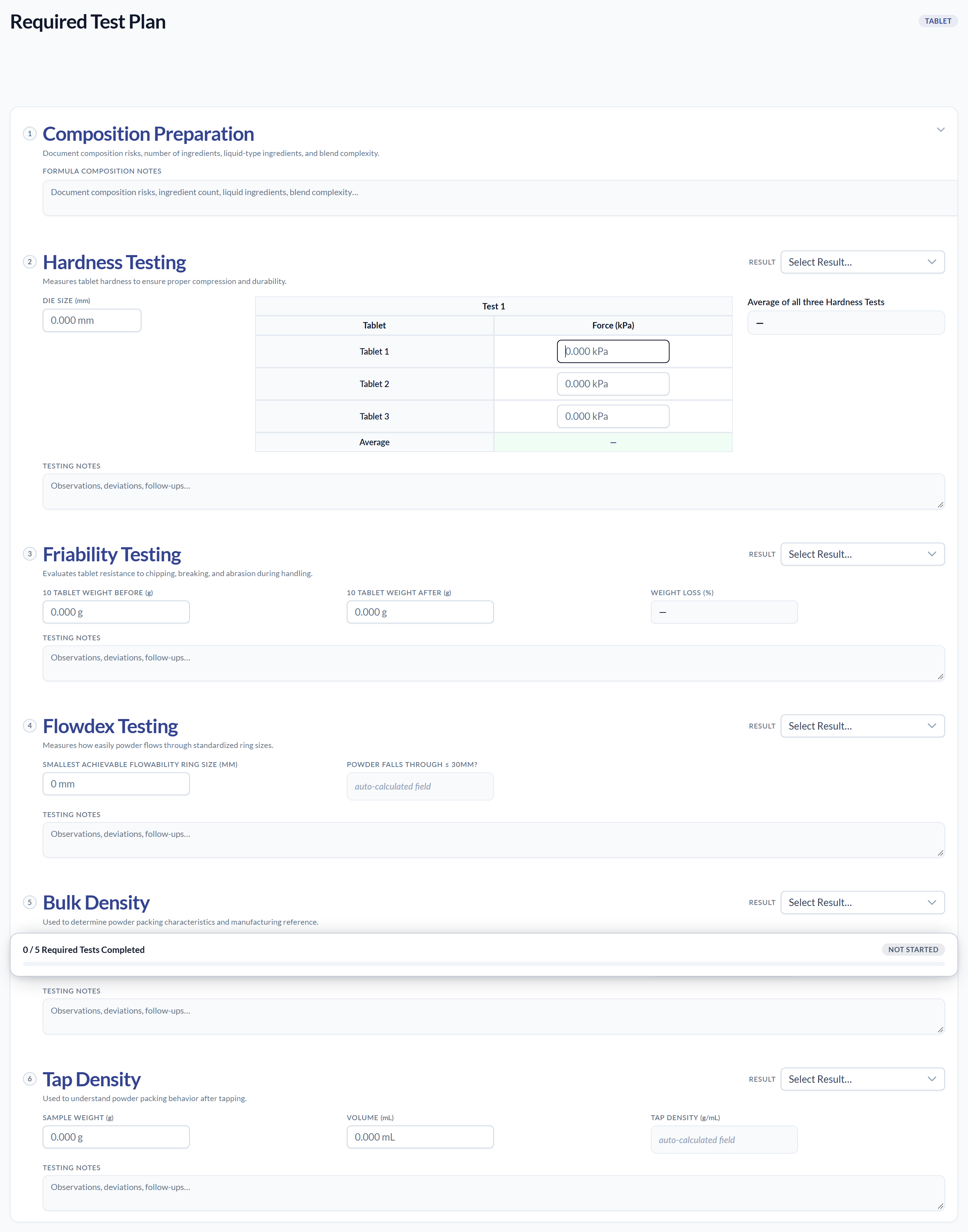Click Bulk Density testing notes textarea

[x=494, y=1017]
